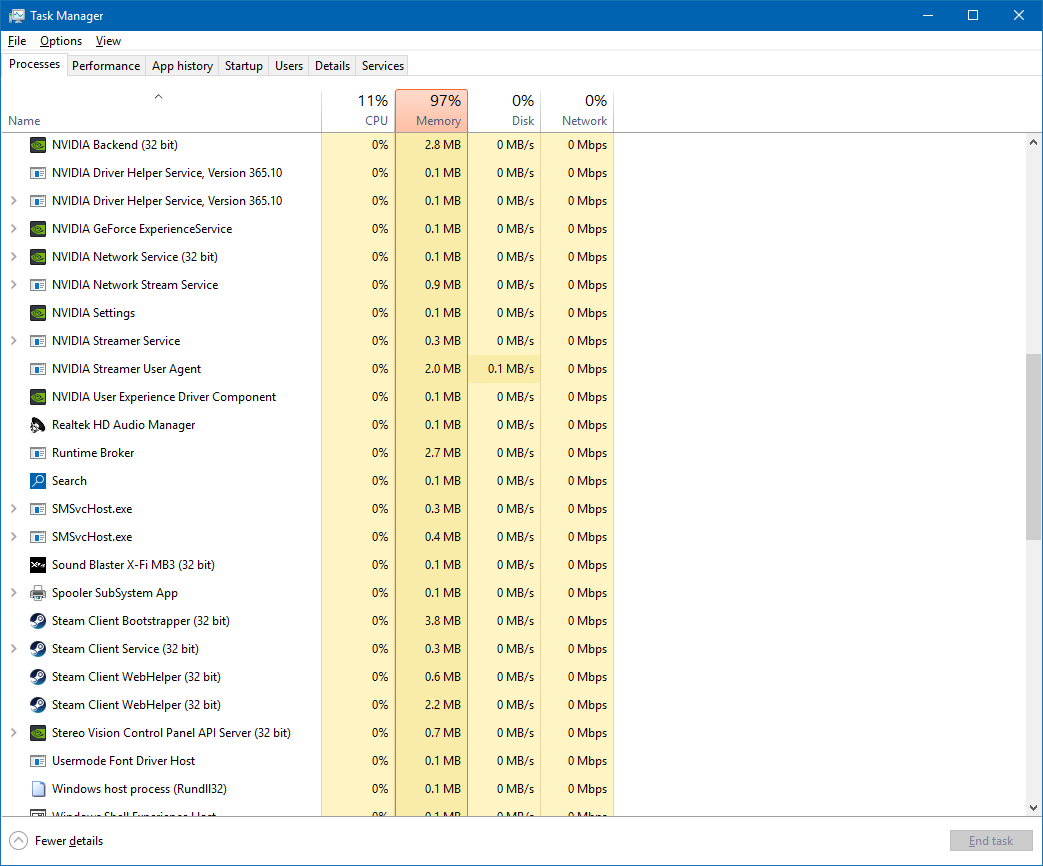Sort processes by the Name column header
This screenshot has width=1043, height=866.
click(161, 110)
